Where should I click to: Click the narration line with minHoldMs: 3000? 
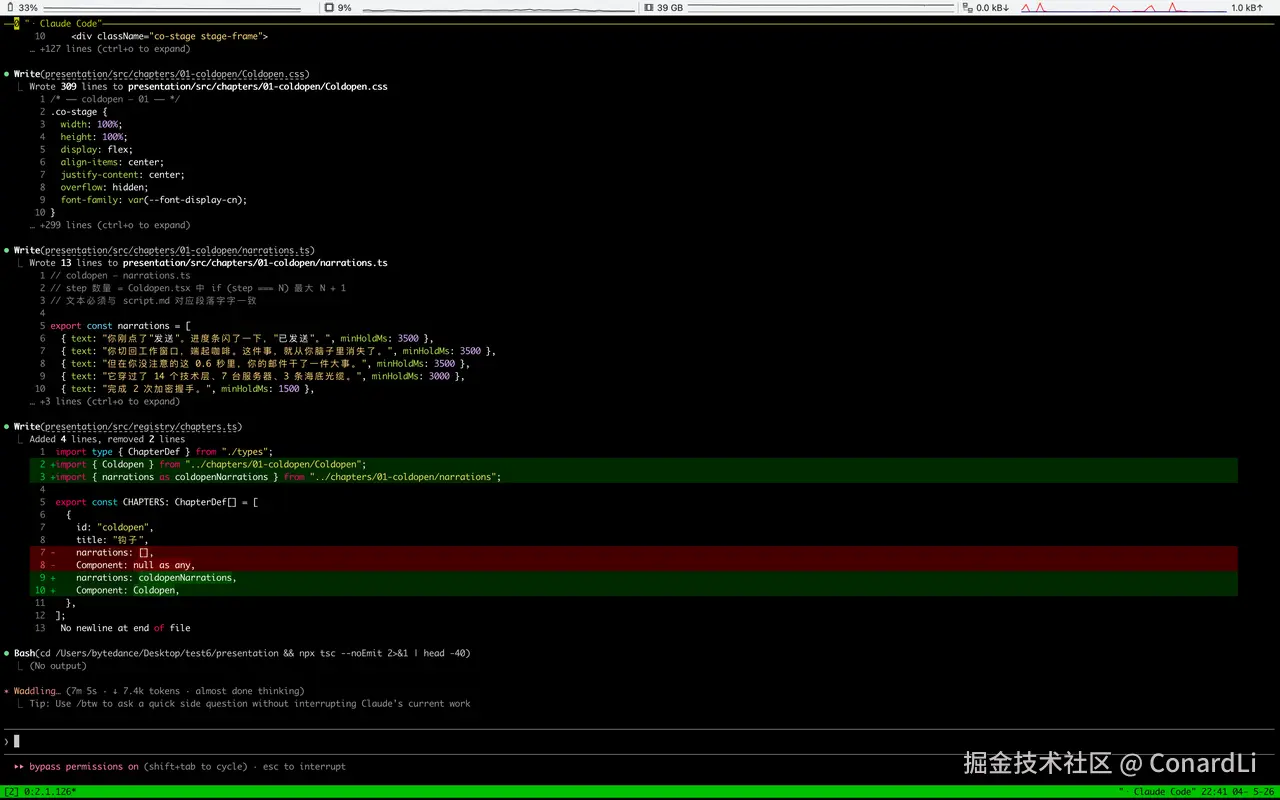pos(262,376)
